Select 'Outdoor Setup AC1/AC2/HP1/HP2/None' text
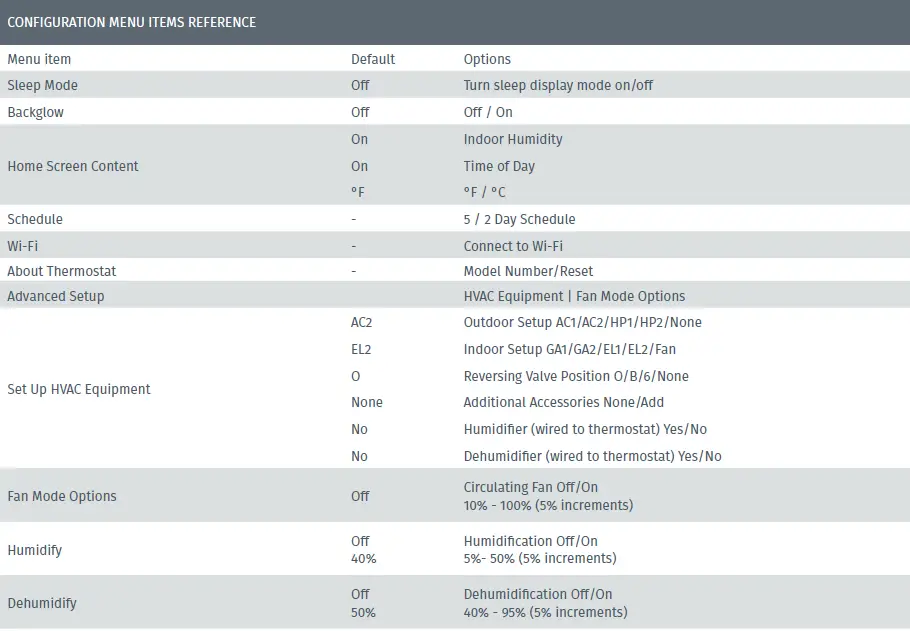The width and height of the screenshot is (910, 631). coord(582,322)
